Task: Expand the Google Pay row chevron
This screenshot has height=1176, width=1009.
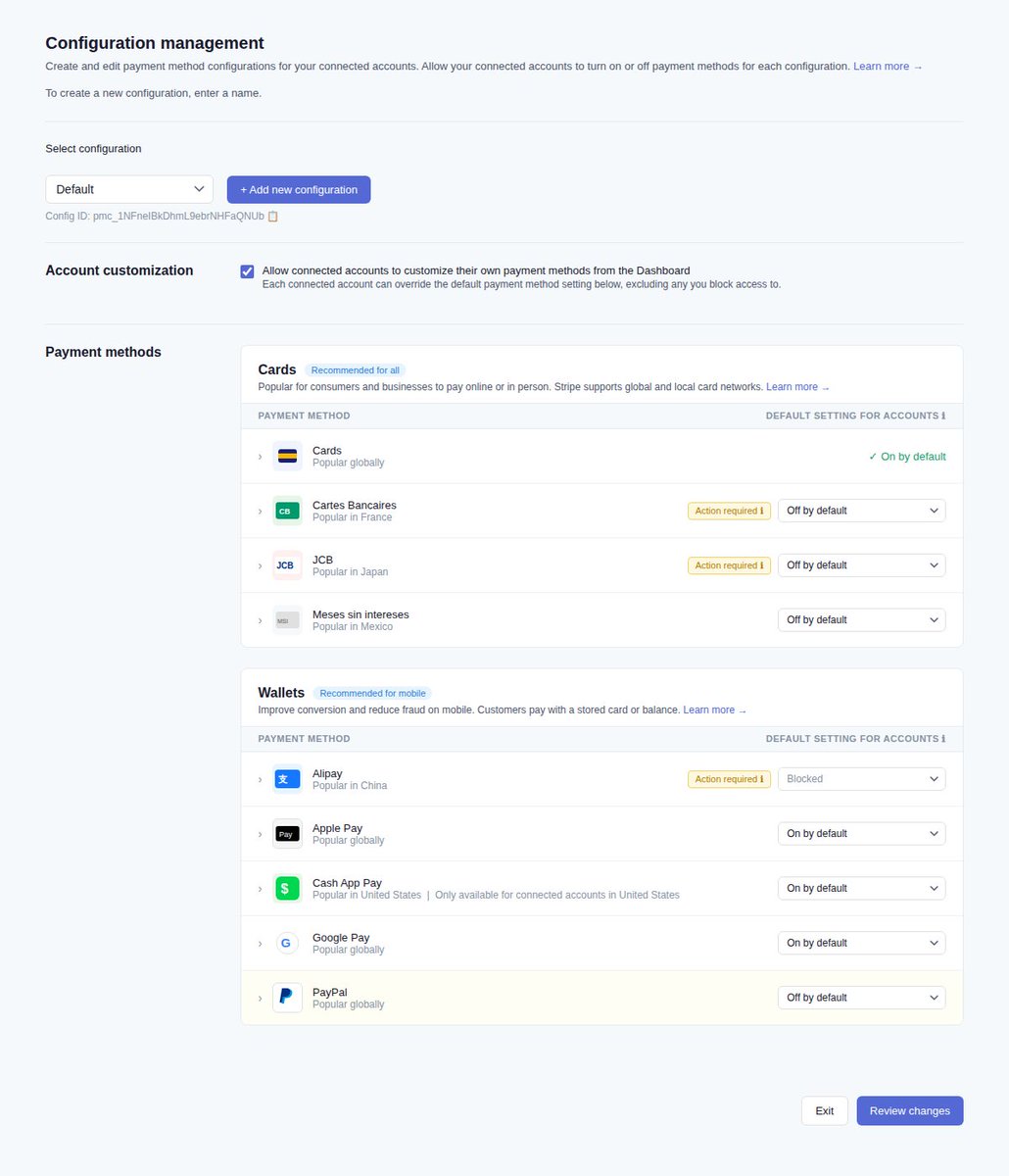Action: (x=261, y=945)
